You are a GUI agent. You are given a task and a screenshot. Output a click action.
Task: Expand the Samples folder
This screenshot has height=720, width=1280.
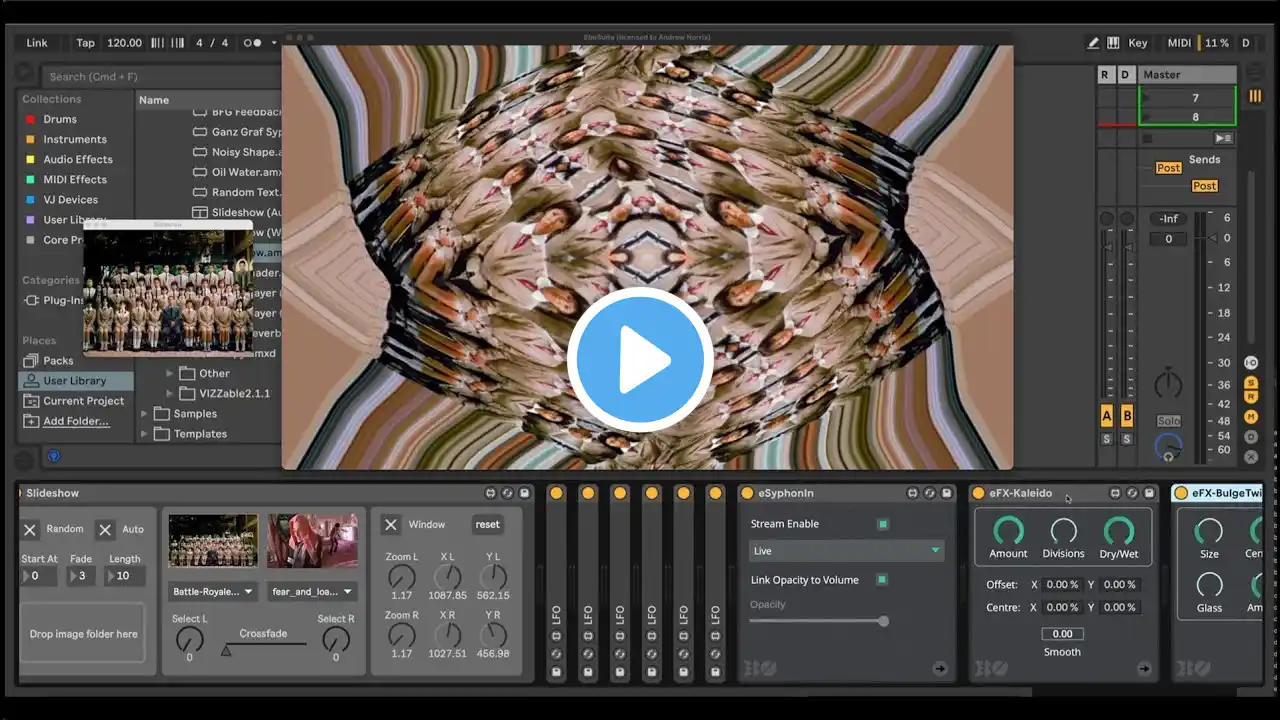[144, 413]
